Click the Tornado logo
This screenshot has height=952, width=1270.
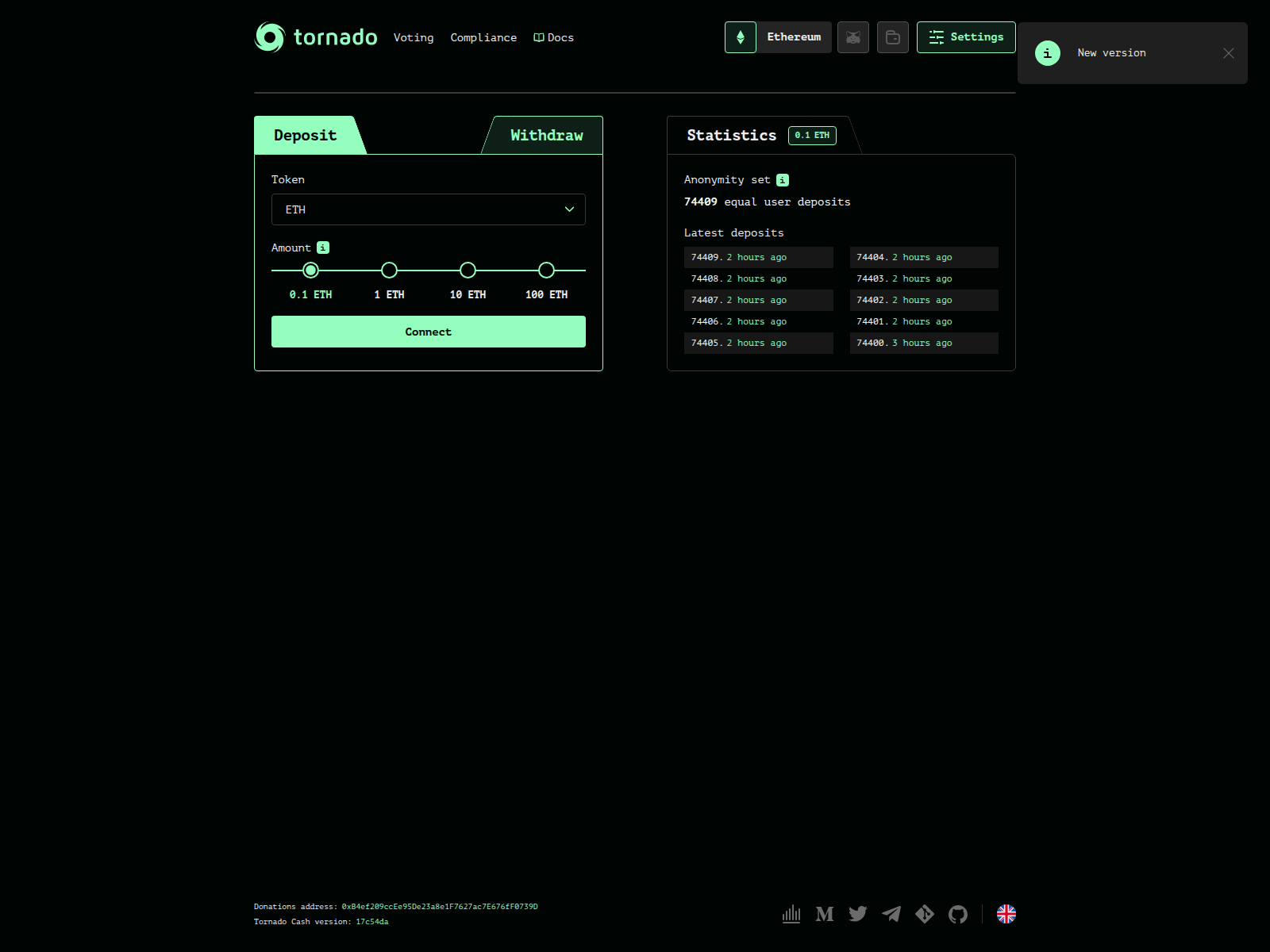point(316,37)
